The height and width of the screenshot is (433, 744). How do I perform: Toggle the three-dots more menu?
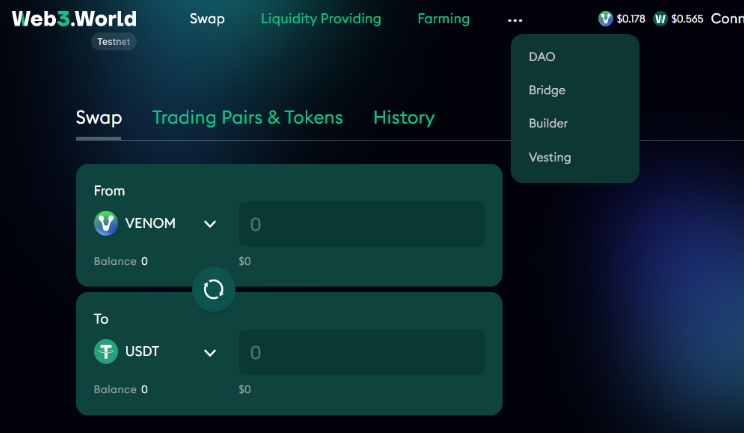515,20
